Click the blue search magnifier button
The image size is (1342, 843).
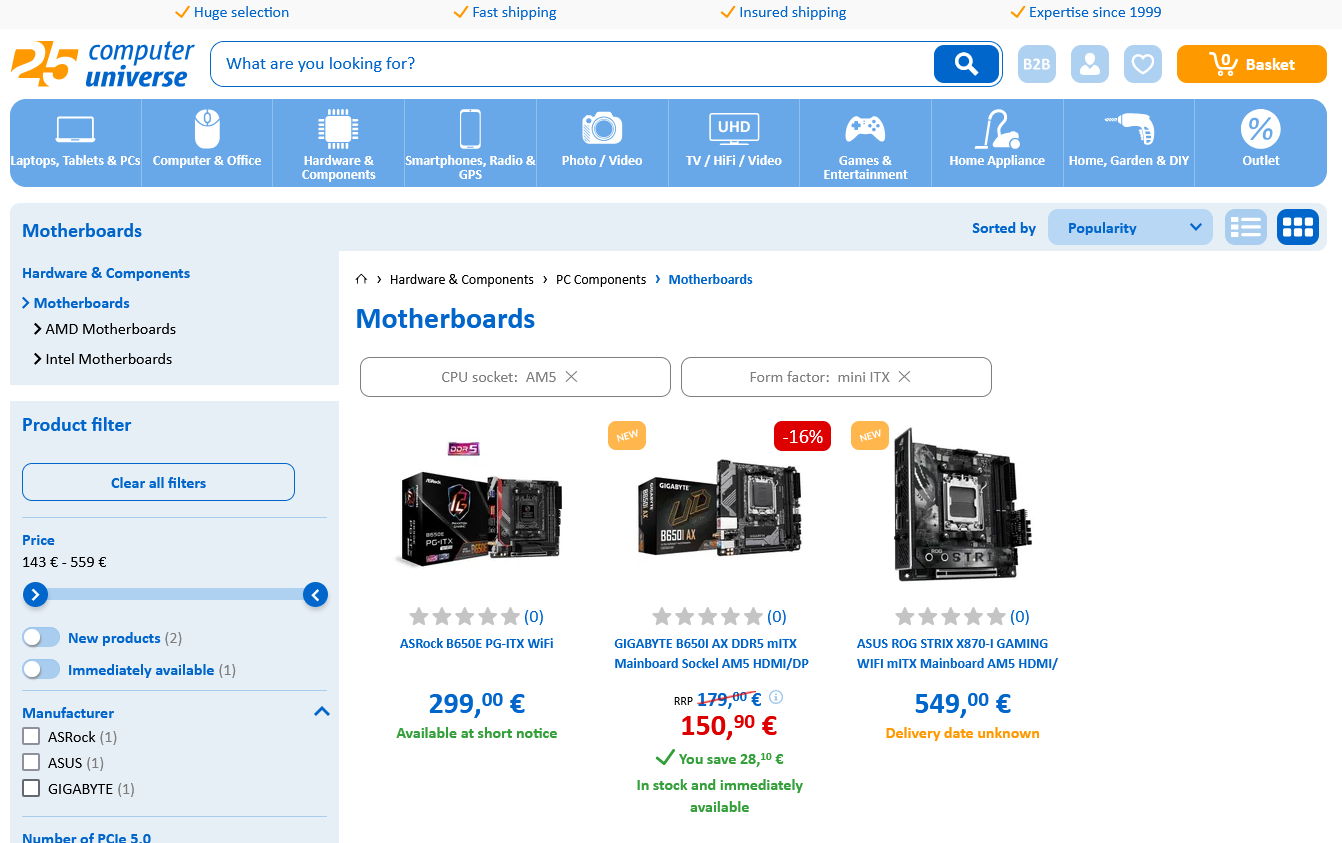coord(966,64)
